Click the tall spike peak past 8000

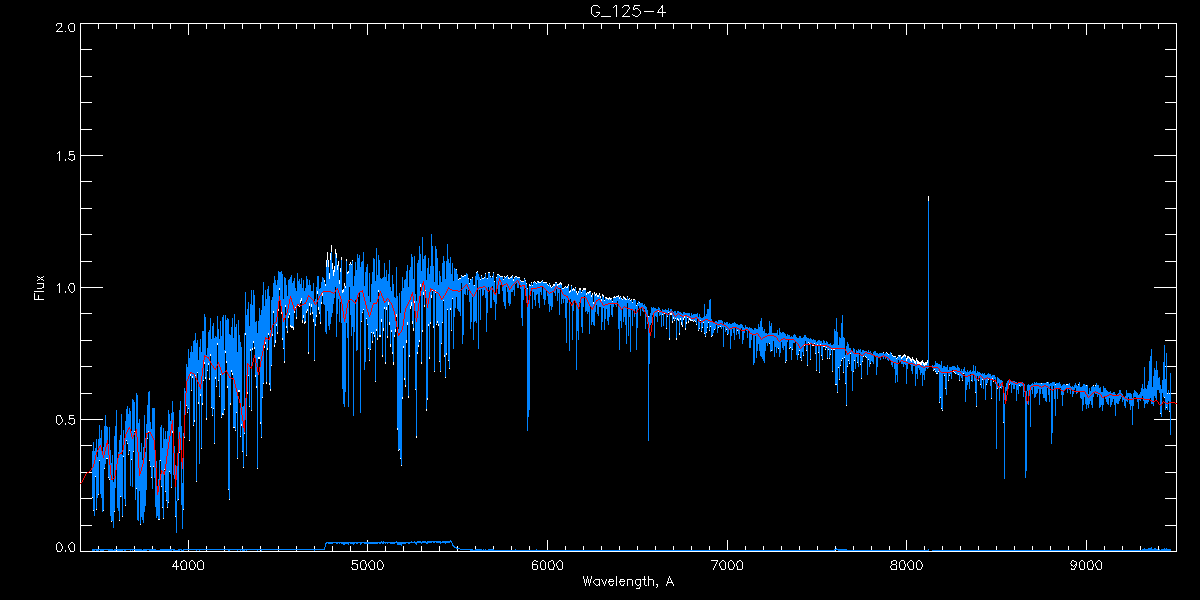pyautogui.click(x=928, y=199)
